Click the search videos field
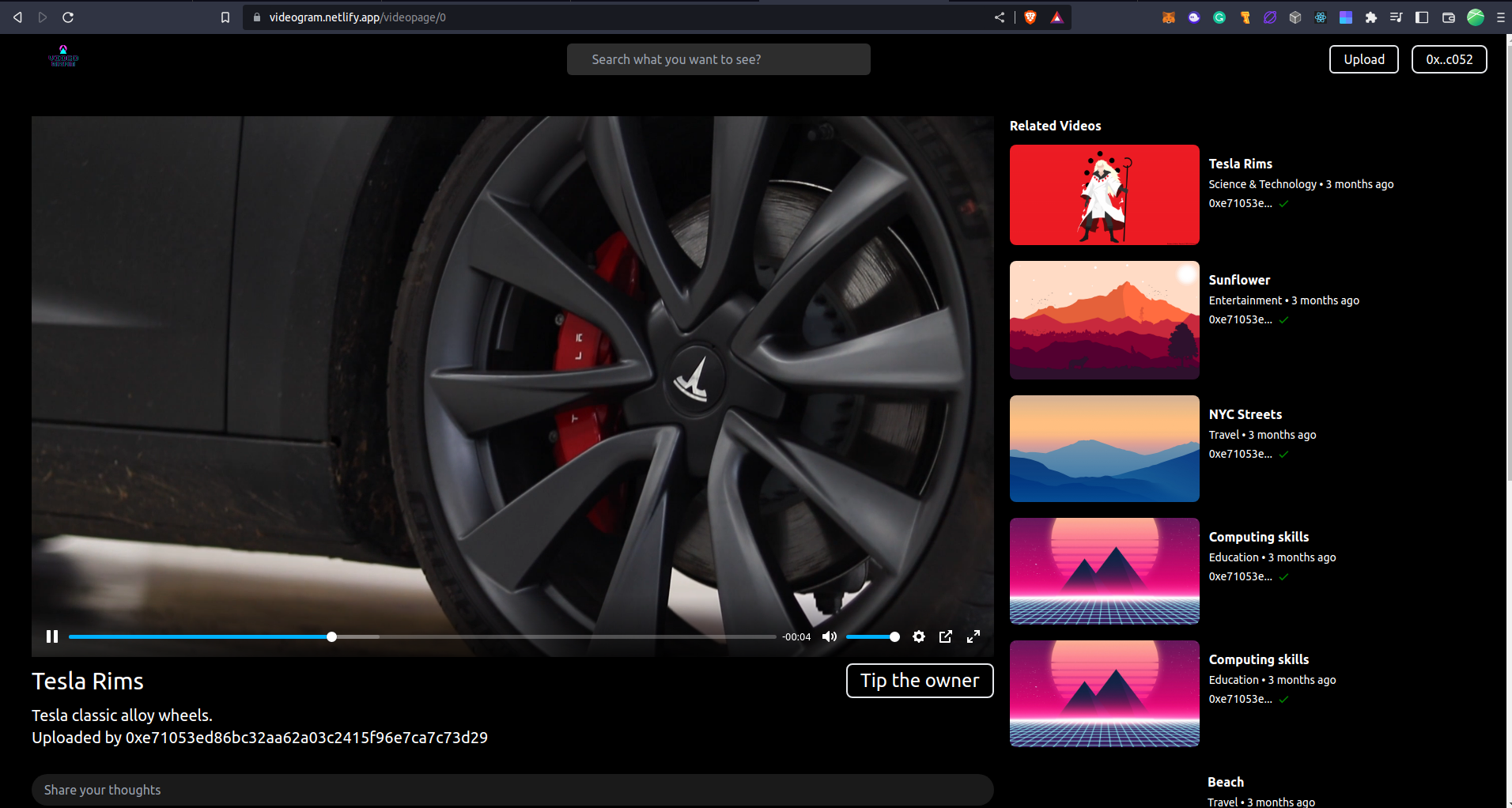Screen dimensions: 1512x808 click(x=719, y=59)
